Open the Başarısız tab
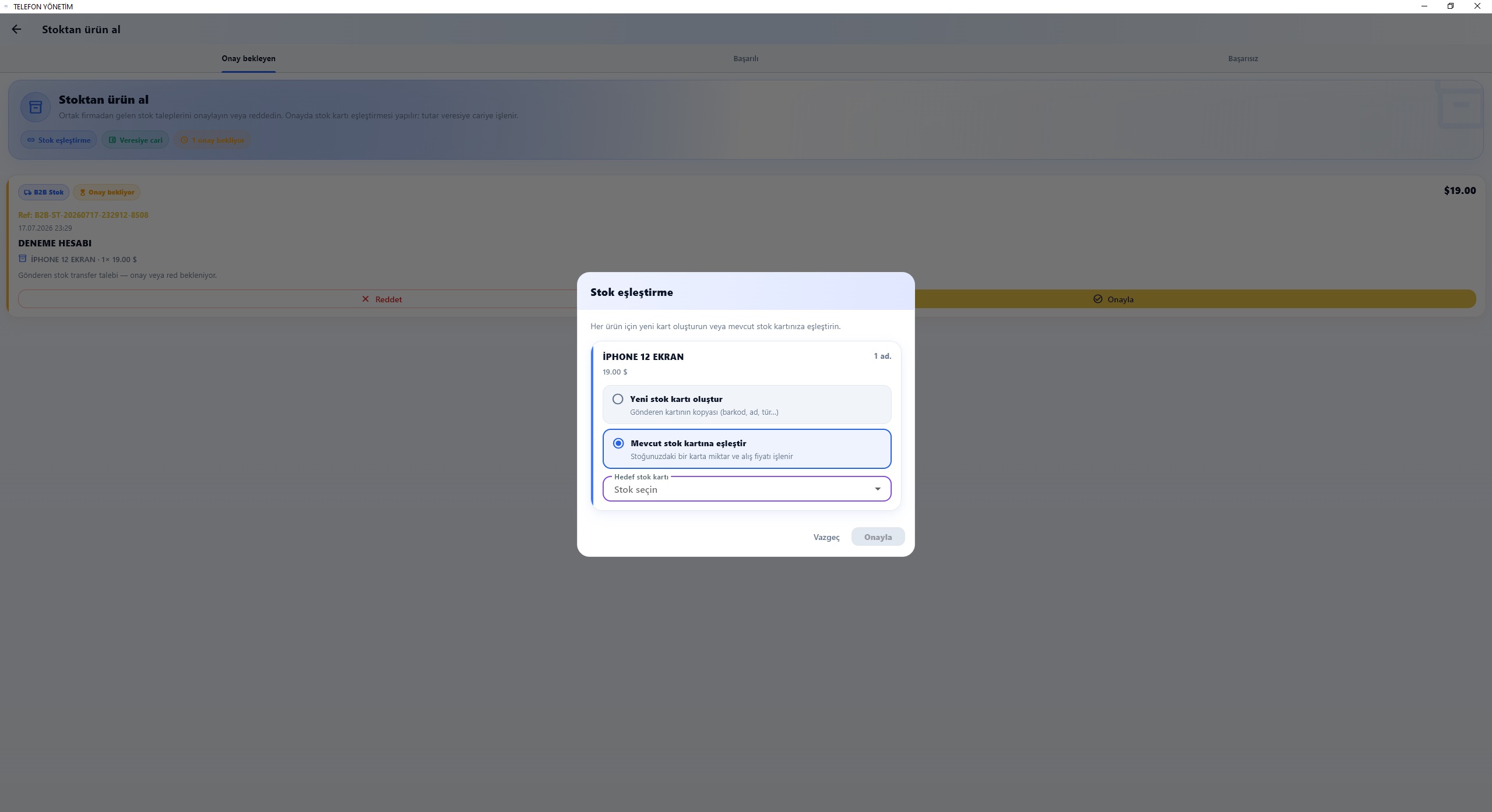1492x812 pixels. [x=1243, y=58]
